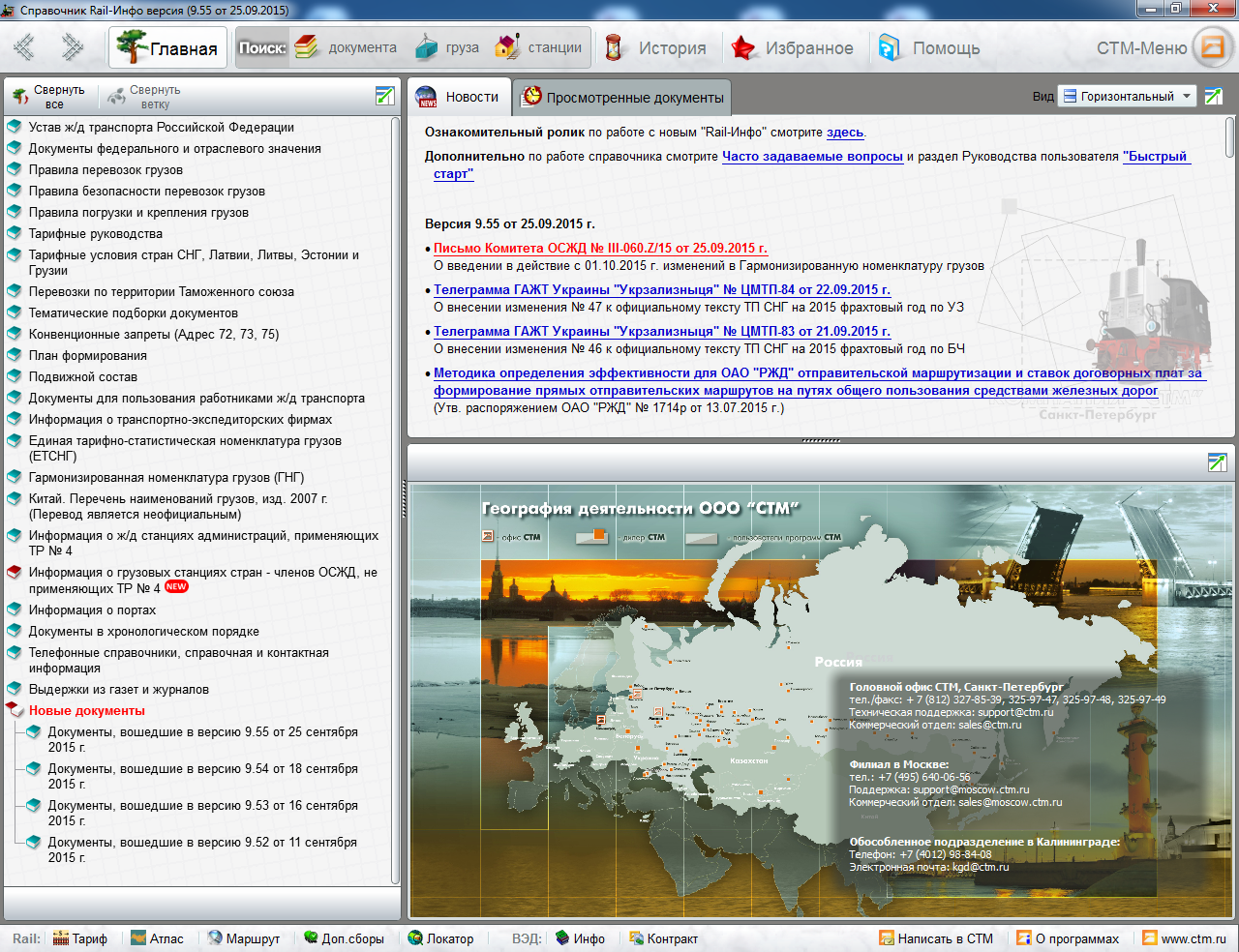Viewport: 1239px width, 952px height.
Task: Click the Подвижной состав book icon
Action: pyautogui.click(x=14, y=376)
